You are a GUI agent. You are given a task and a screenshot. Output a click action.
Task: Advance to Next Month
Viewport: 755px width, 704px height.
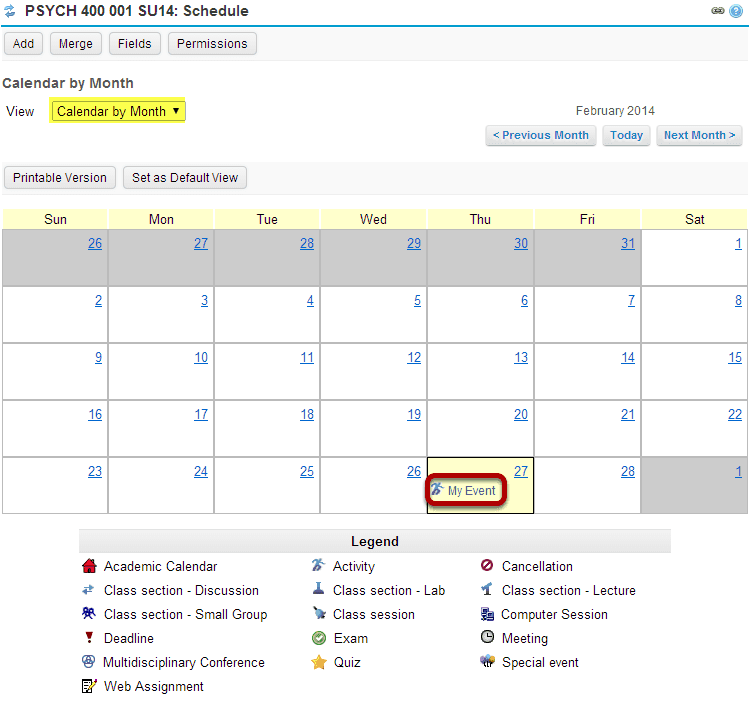(700, 135)
